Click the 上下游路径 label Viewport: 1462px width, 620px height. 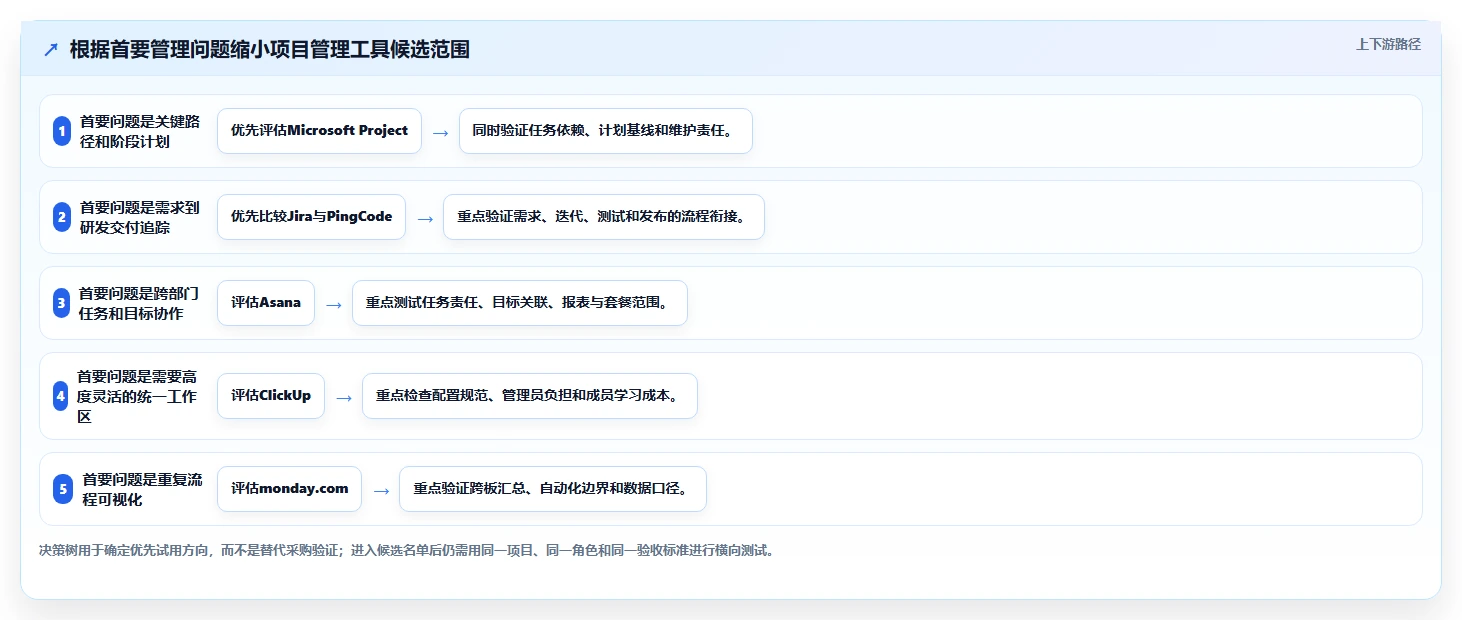click(x=1388, y=44)
